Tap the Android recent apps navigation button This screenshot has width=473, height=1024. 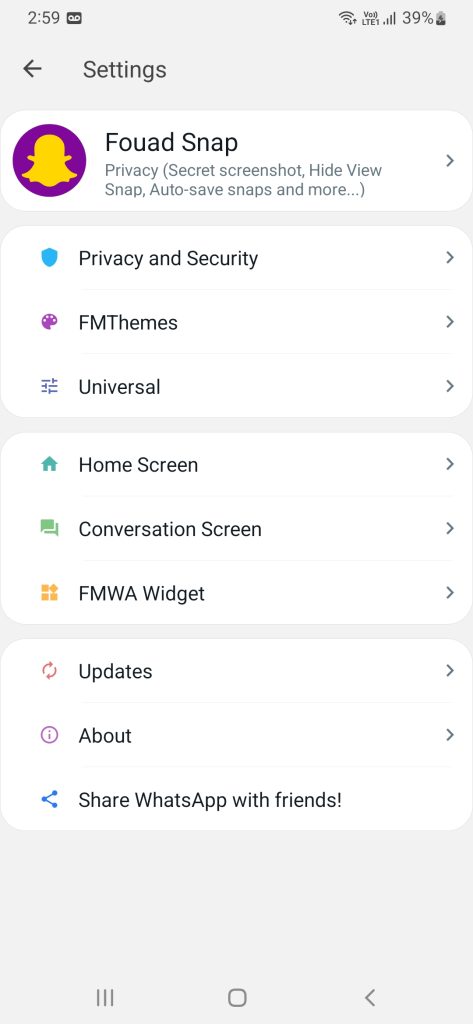(105, 997)
